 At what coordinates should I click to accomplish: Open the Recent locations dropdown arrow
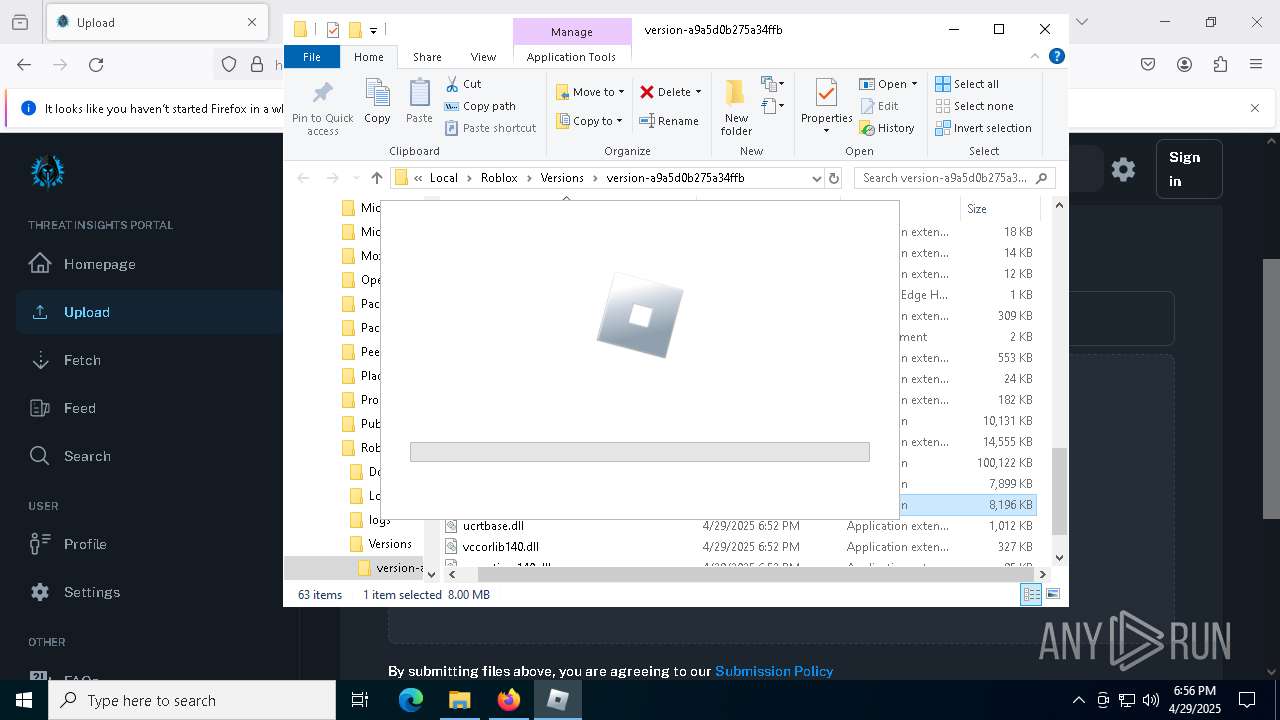pos(355,178)
